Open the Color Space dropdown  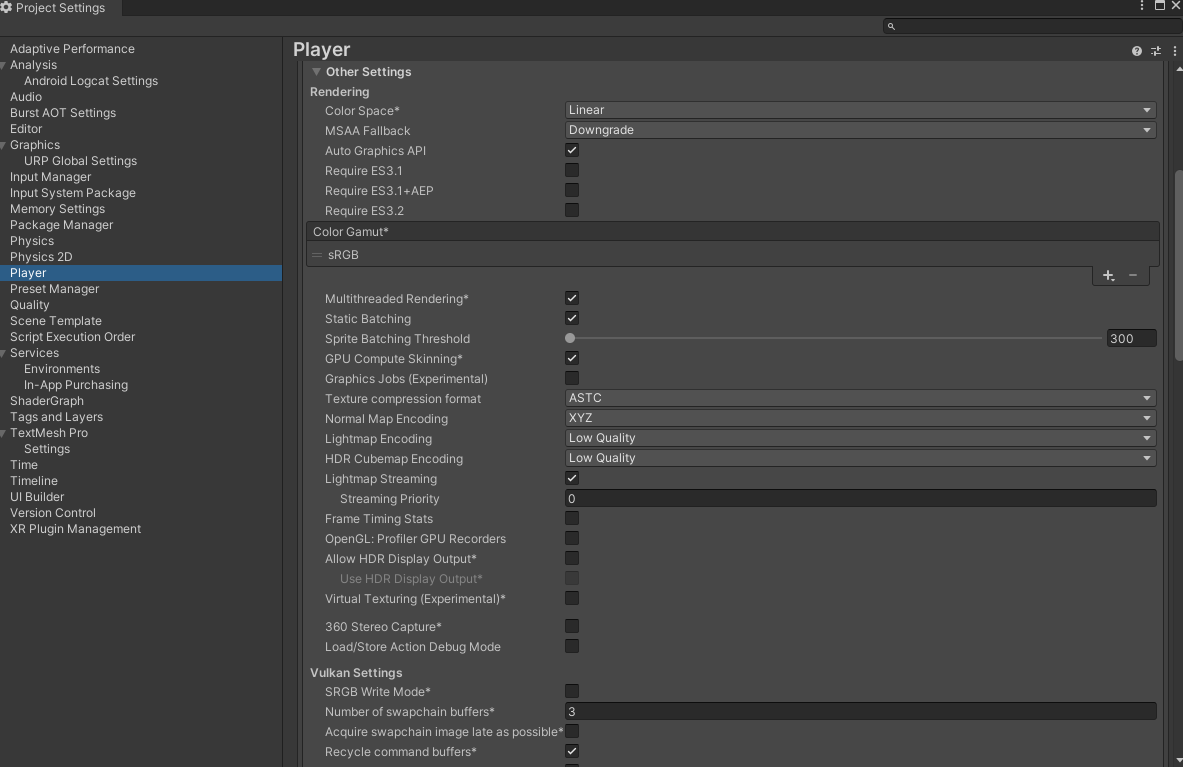pos(859,110)
